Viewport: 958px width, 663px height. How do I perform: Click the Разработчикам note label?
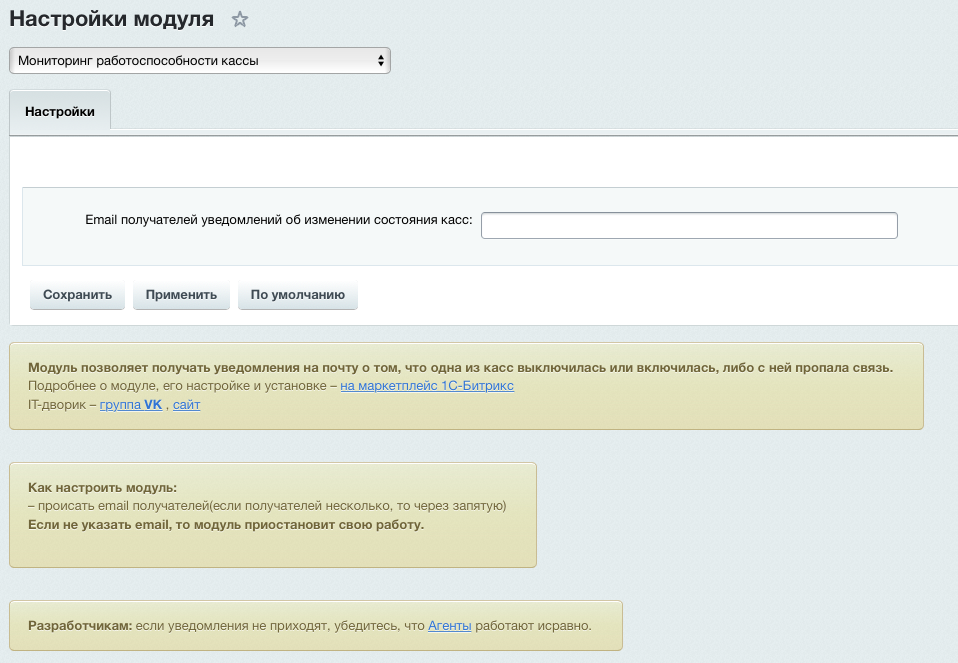click(80, 626)
